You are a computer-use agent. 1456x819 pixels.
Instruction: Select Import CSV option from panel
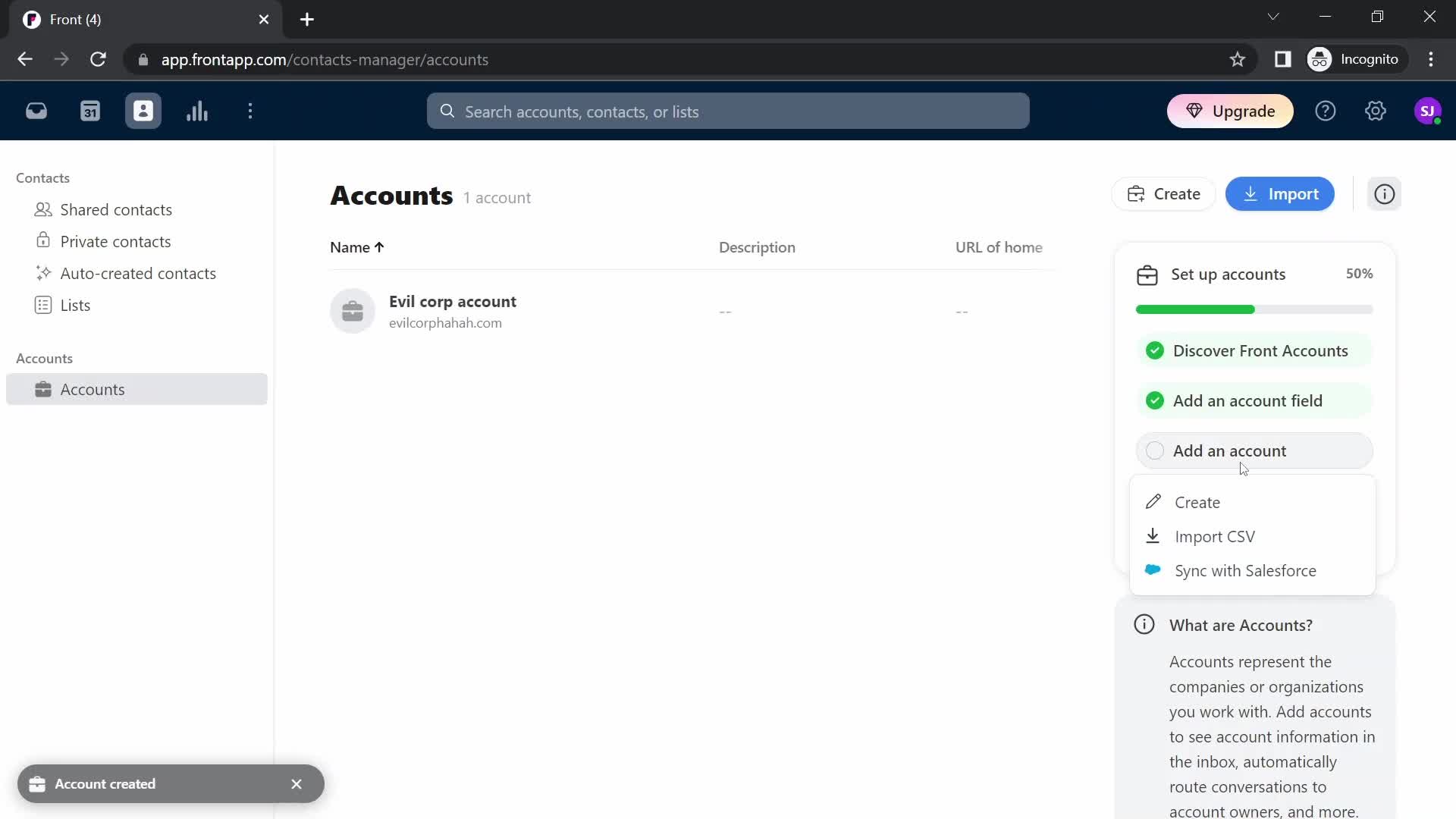pos(1218,538)
